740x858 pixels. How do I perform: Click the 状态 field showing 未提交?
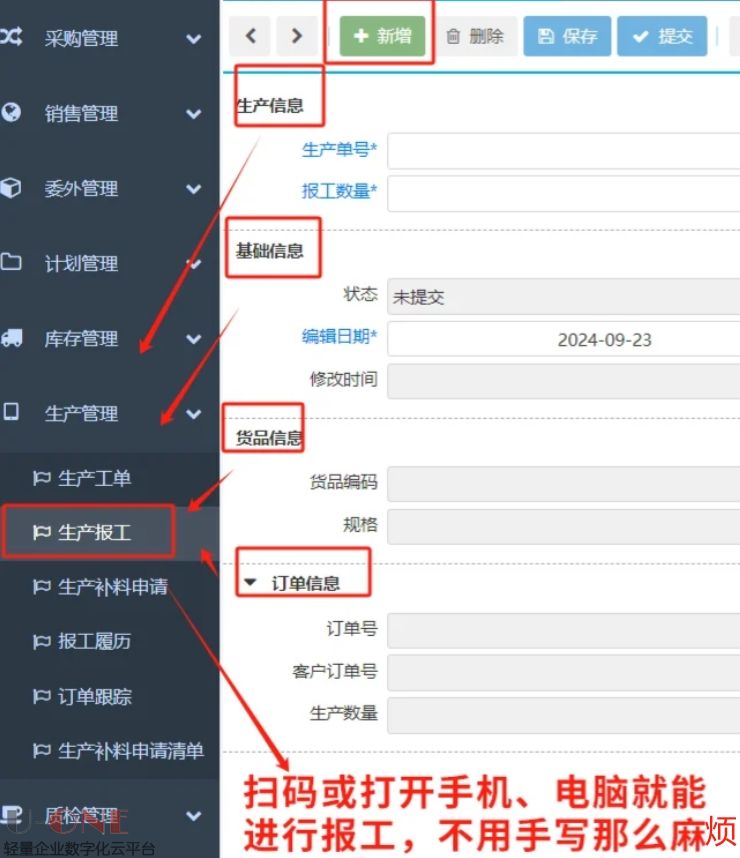click(564, 297)
